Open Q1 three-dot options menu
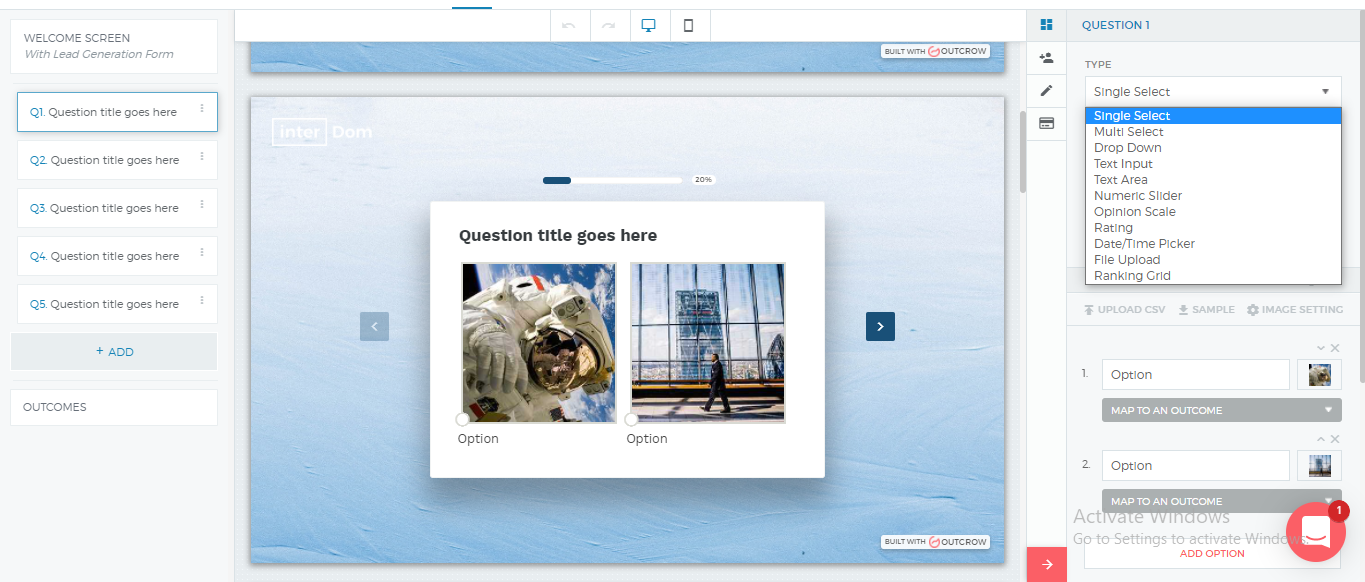 pyautogui.click(x=202, y=108)
